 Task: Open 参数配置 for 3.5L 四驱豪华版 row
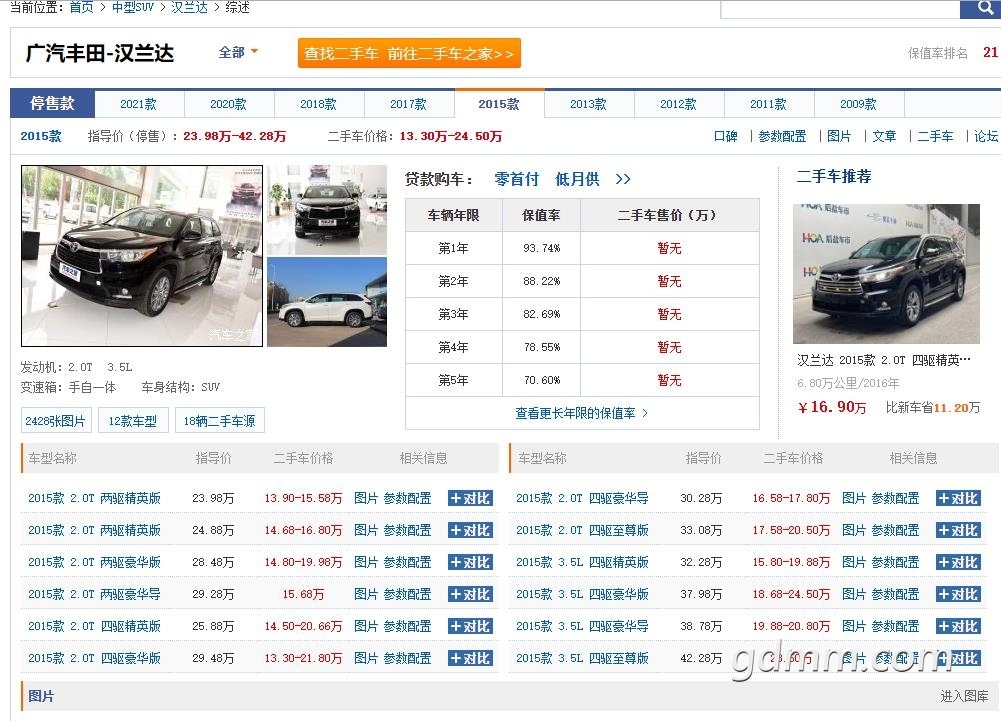pos(895,594)
